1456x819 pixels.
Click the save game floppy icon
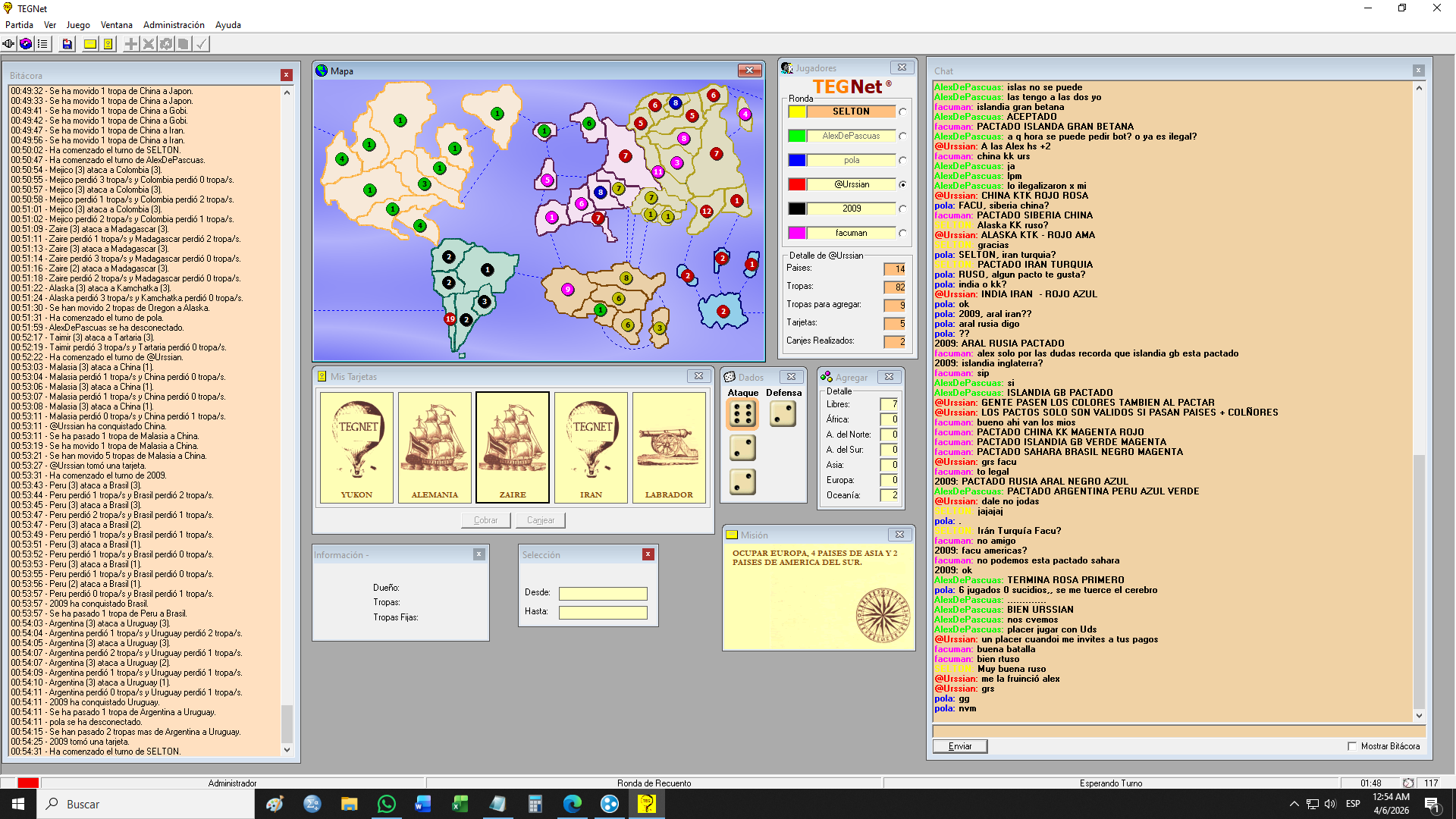(67, 44)
